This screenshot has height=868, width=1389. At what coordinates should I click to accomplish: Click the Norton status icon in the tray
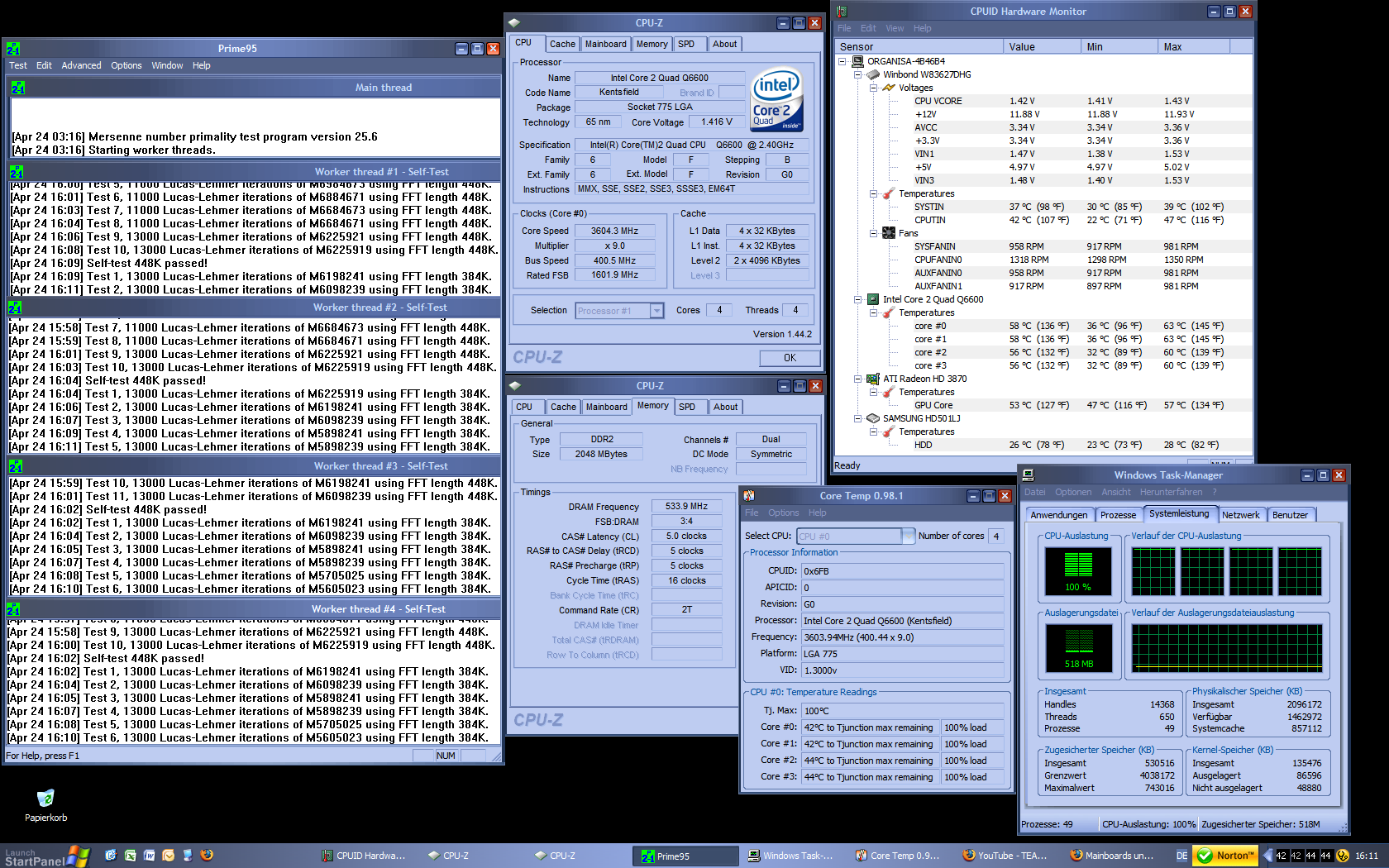tap(1226, 856)
